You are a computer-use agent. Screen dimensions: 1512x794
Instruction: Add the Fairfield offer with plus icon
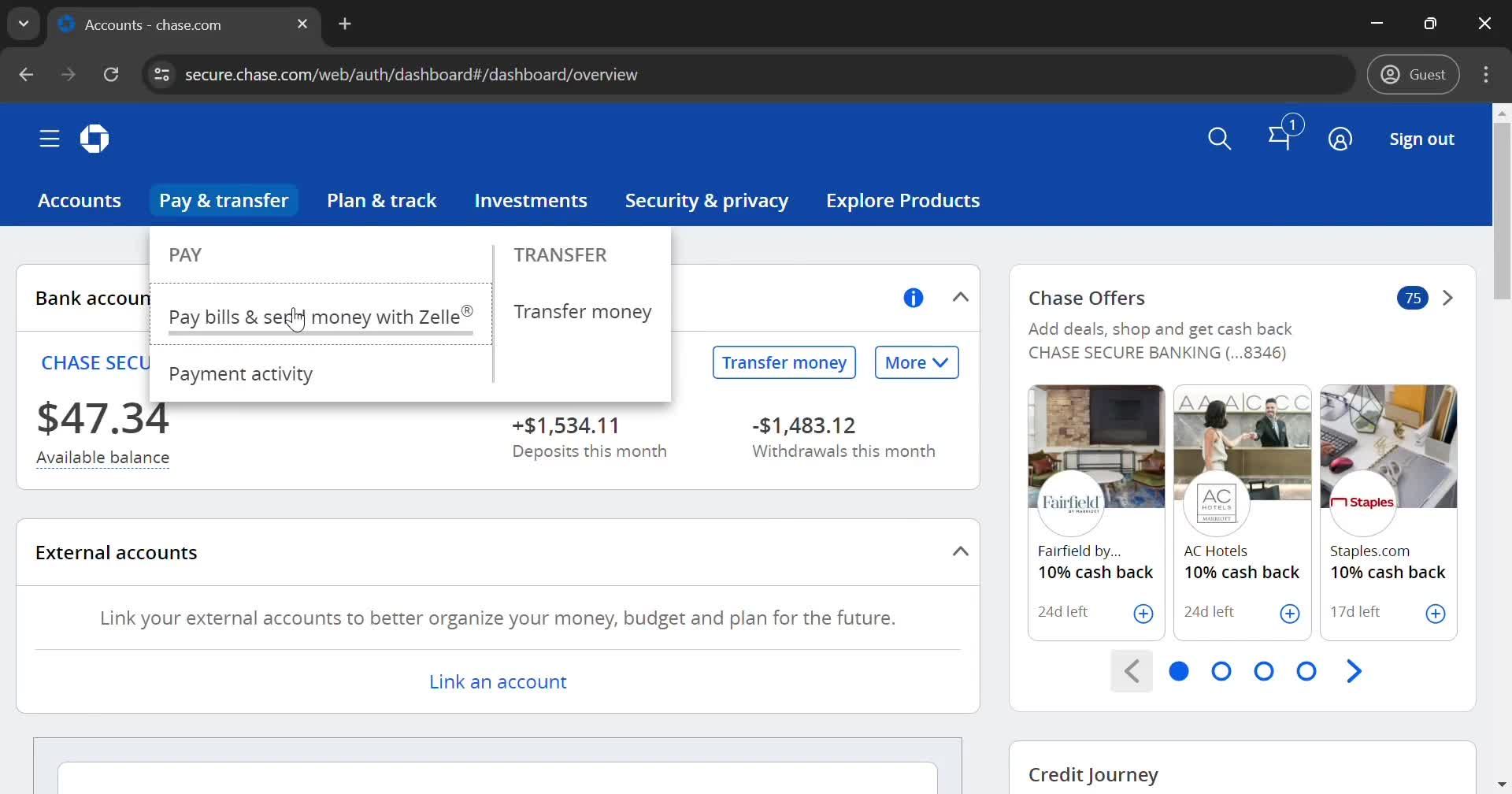(1143, 614)
